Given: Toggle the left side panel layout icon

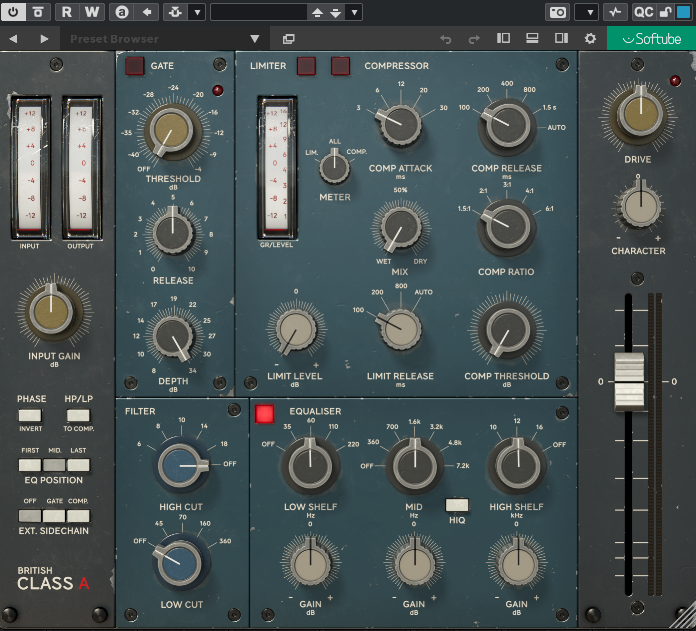Looking at the screenshot, I should pyautogui.click(x=503, y=39).
